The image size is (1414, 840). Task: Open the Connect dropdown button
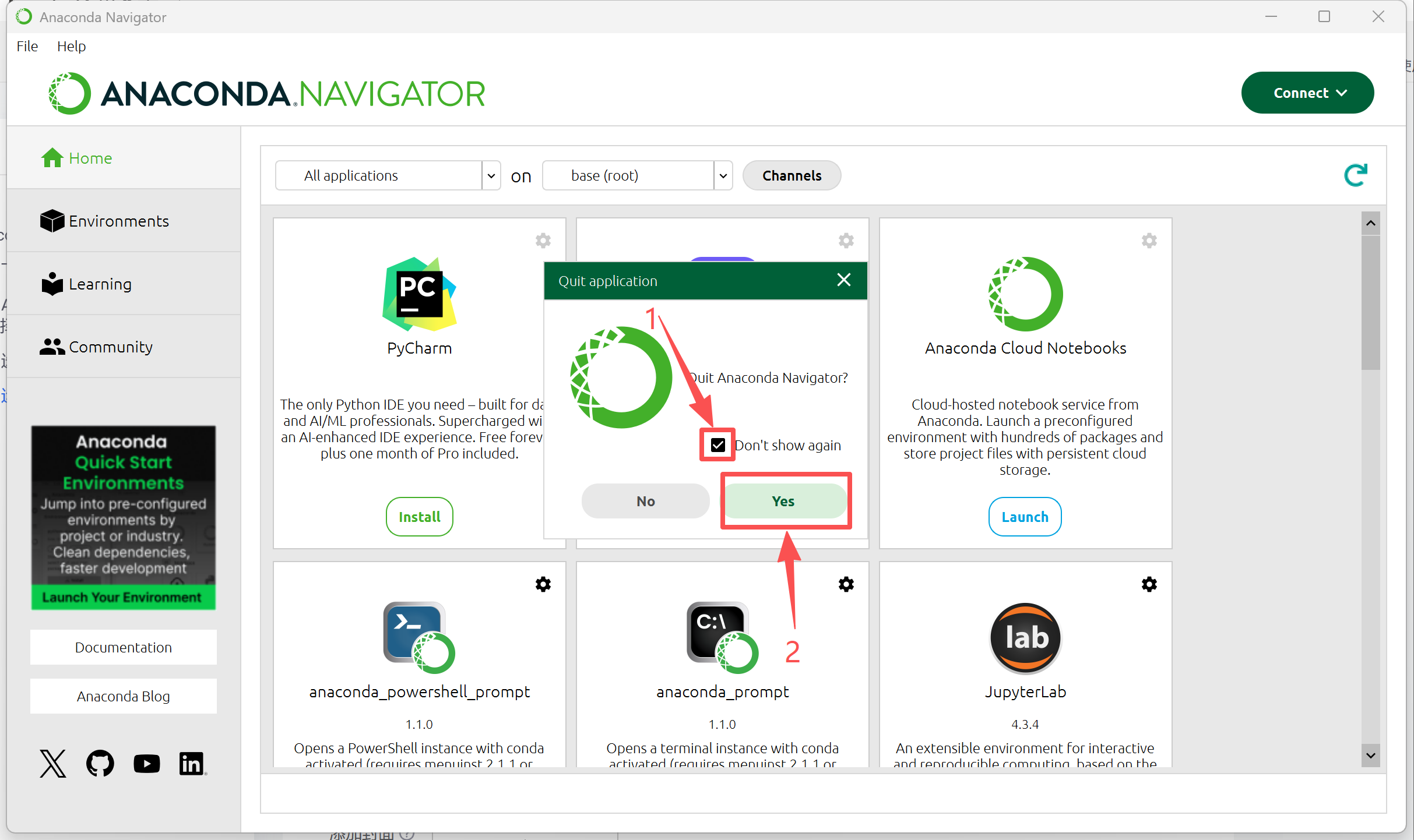(1307, 93)
